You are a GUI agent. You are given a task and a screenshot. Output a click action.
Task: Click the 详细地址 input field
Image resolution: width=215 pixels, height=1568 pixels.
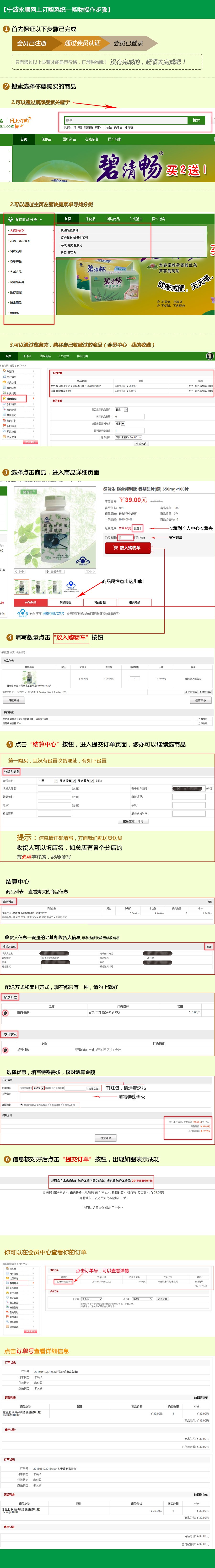click(x=55, y=796)
